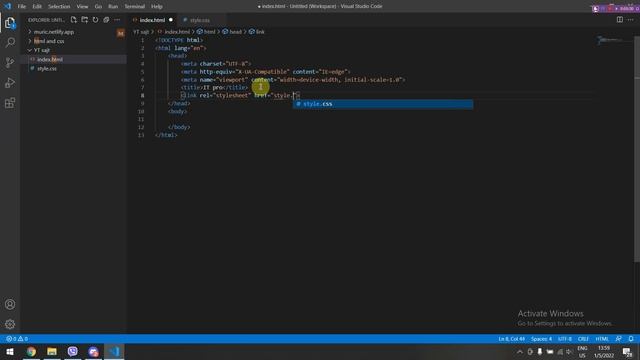This screenshot has height=360, width=640.
Task: Open the Search view in activity bar
Action: [x=10, y=42]
